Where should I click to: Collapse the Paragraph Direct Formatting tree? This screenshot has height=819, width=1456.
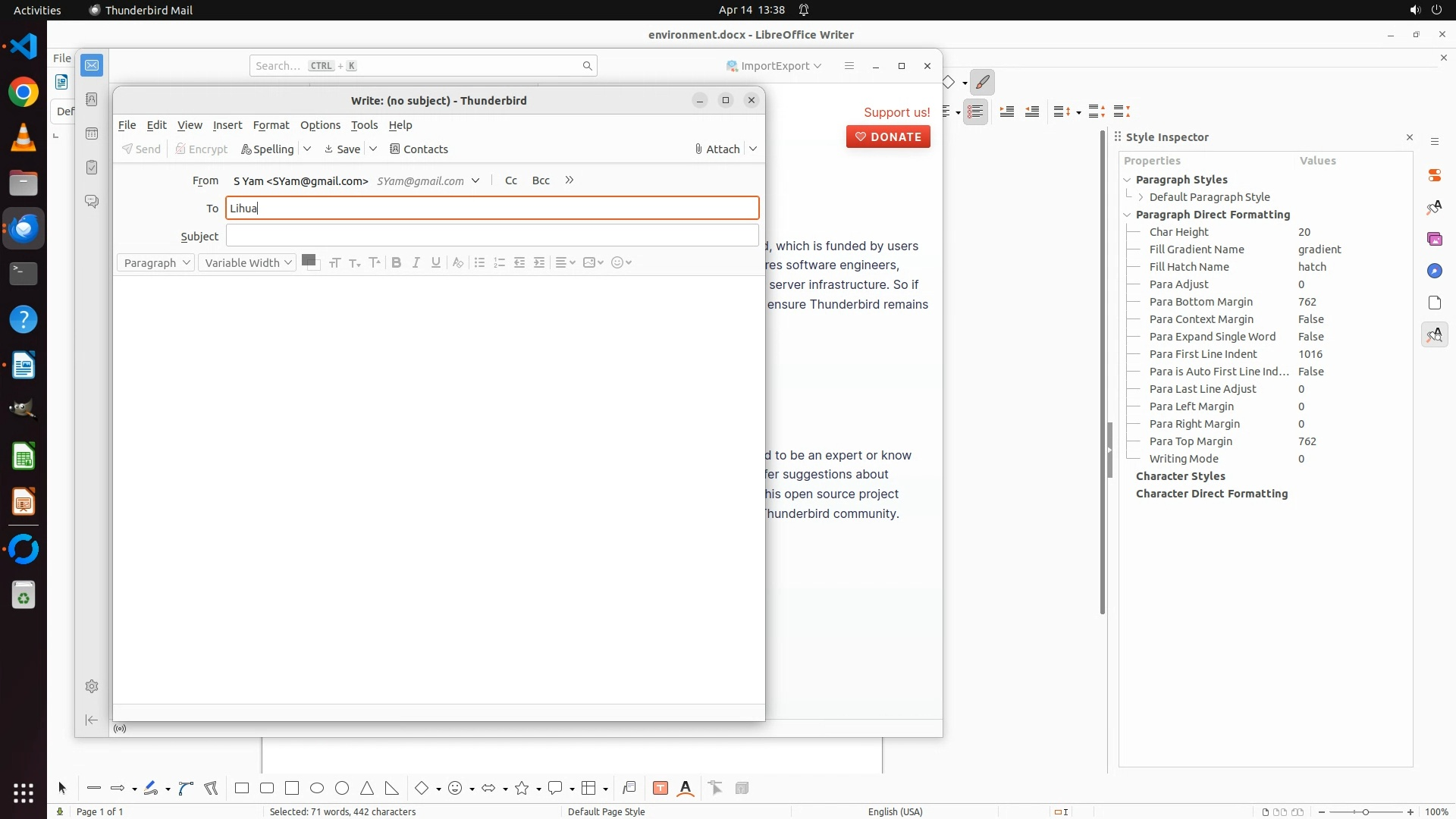pyautogui.click(x=1127, y=215)
